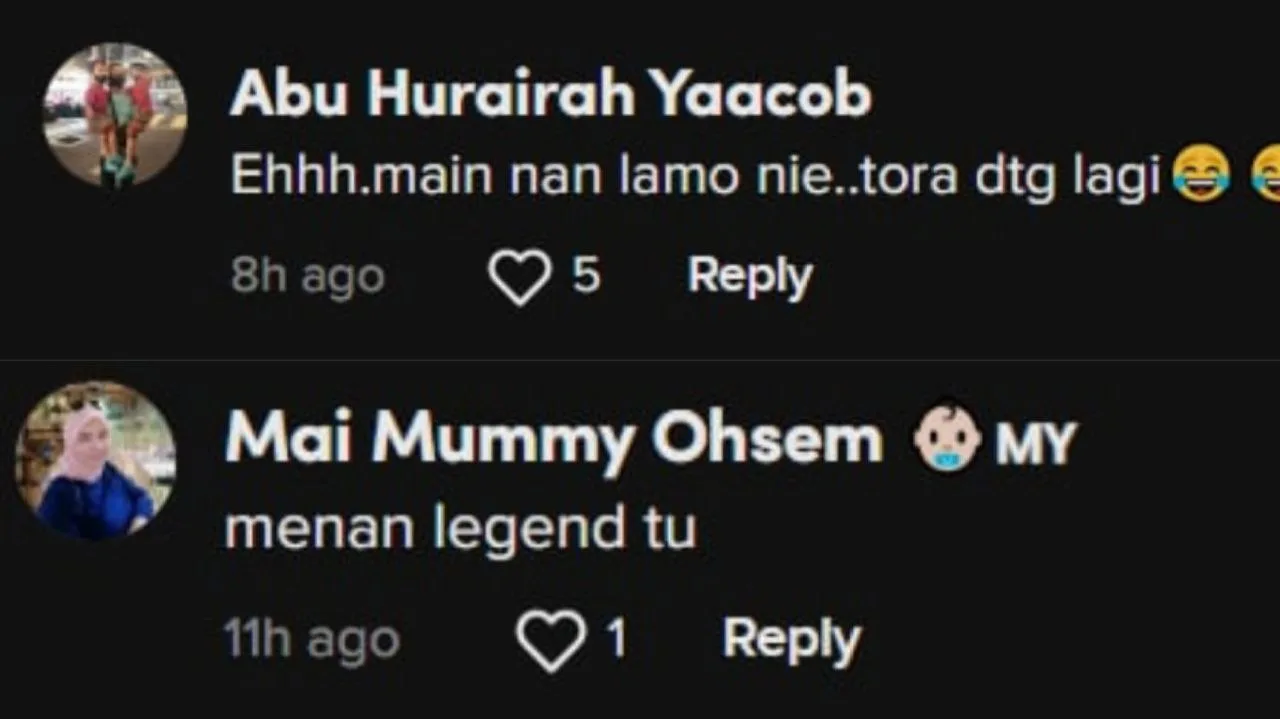Click the divider line between the two comments

(640, 360)
